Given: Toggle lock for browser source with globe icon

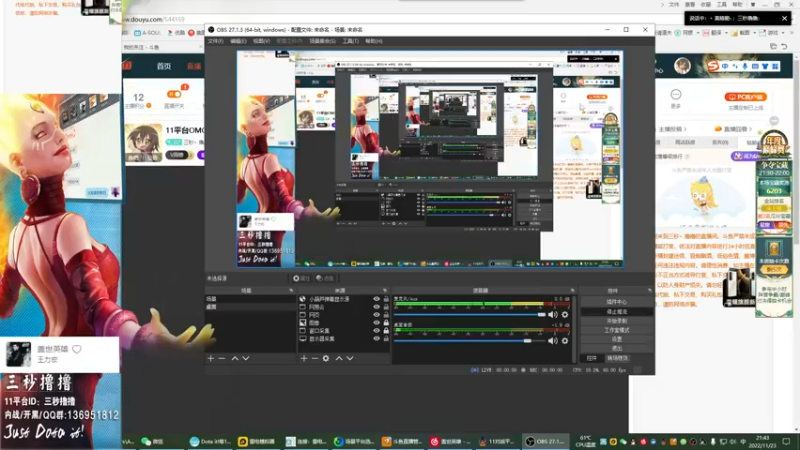Looking at the screenshot, I should point(386,299).
